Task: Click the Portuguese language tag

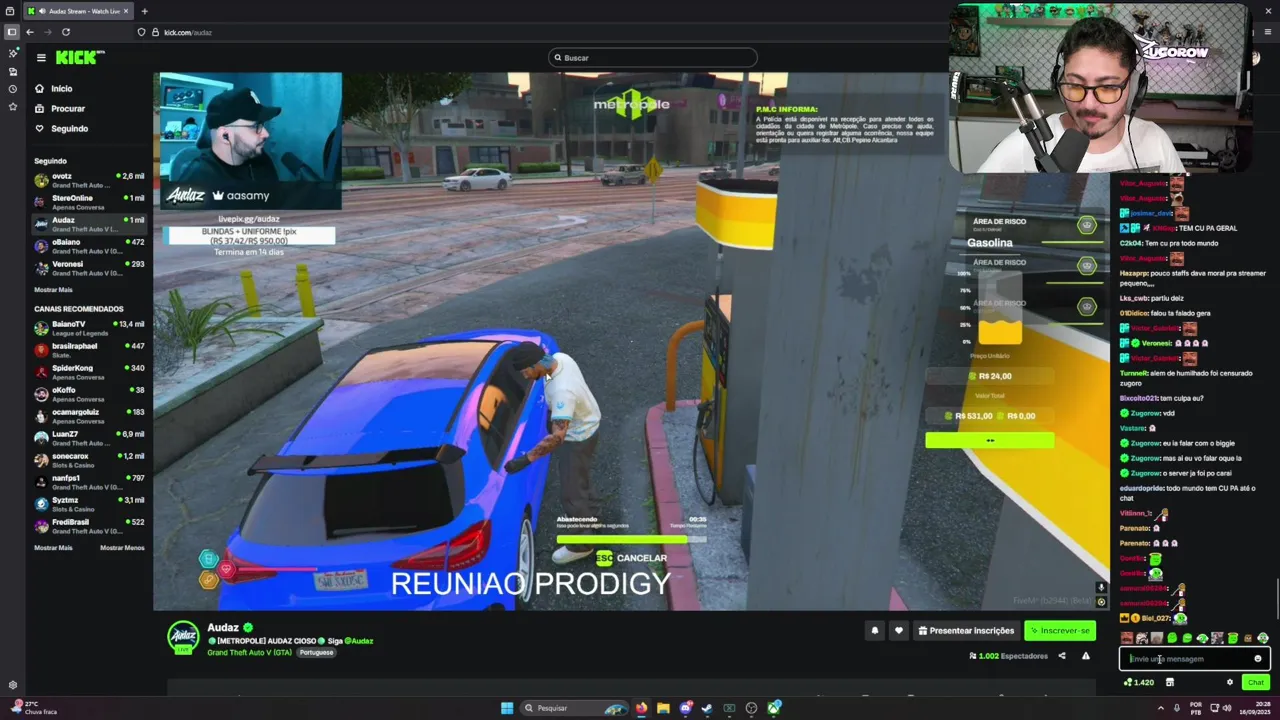Action: click(x=316, y=653)
